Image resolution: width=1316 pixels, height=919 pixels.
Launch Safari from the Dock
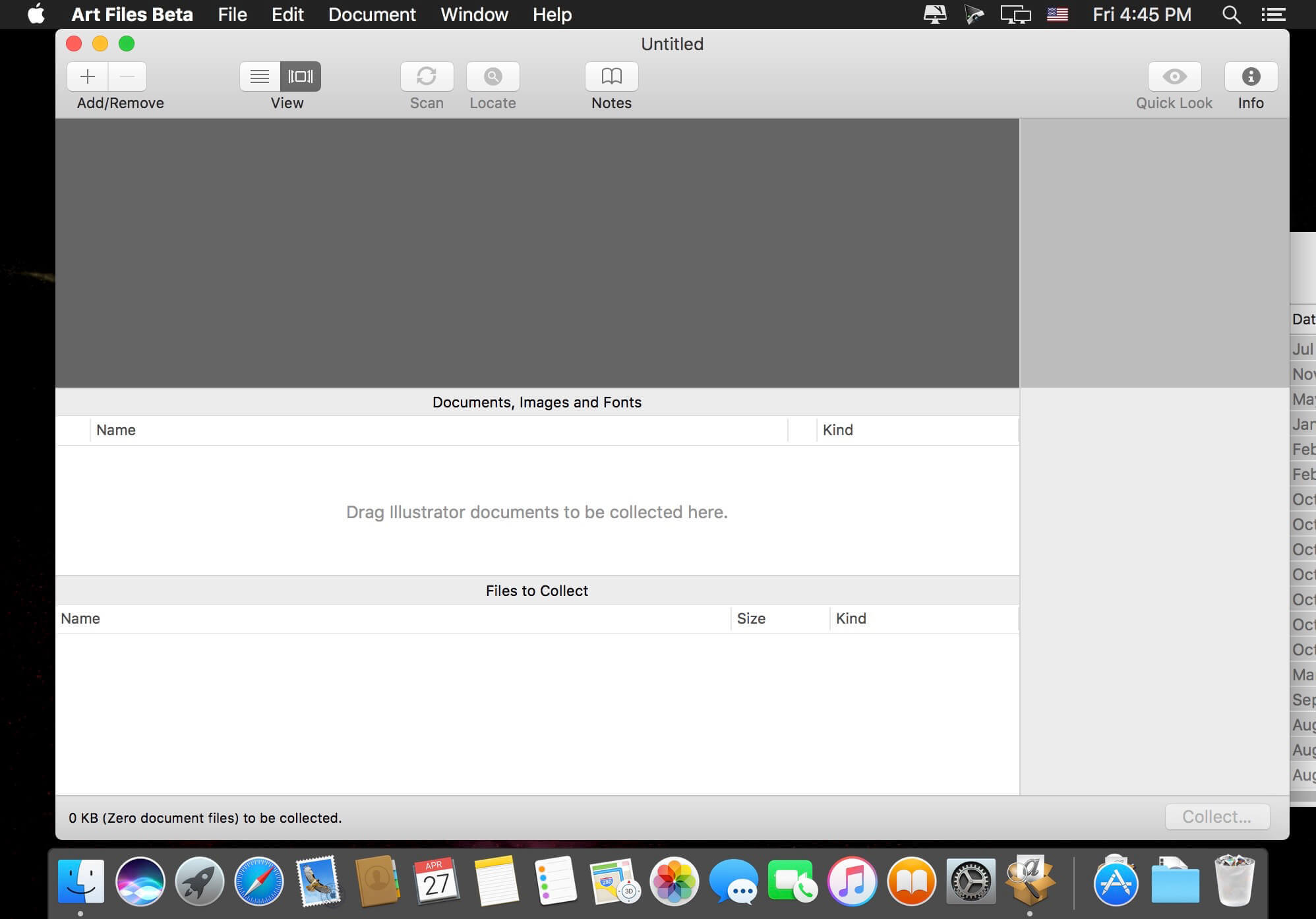tap(259, 881)
